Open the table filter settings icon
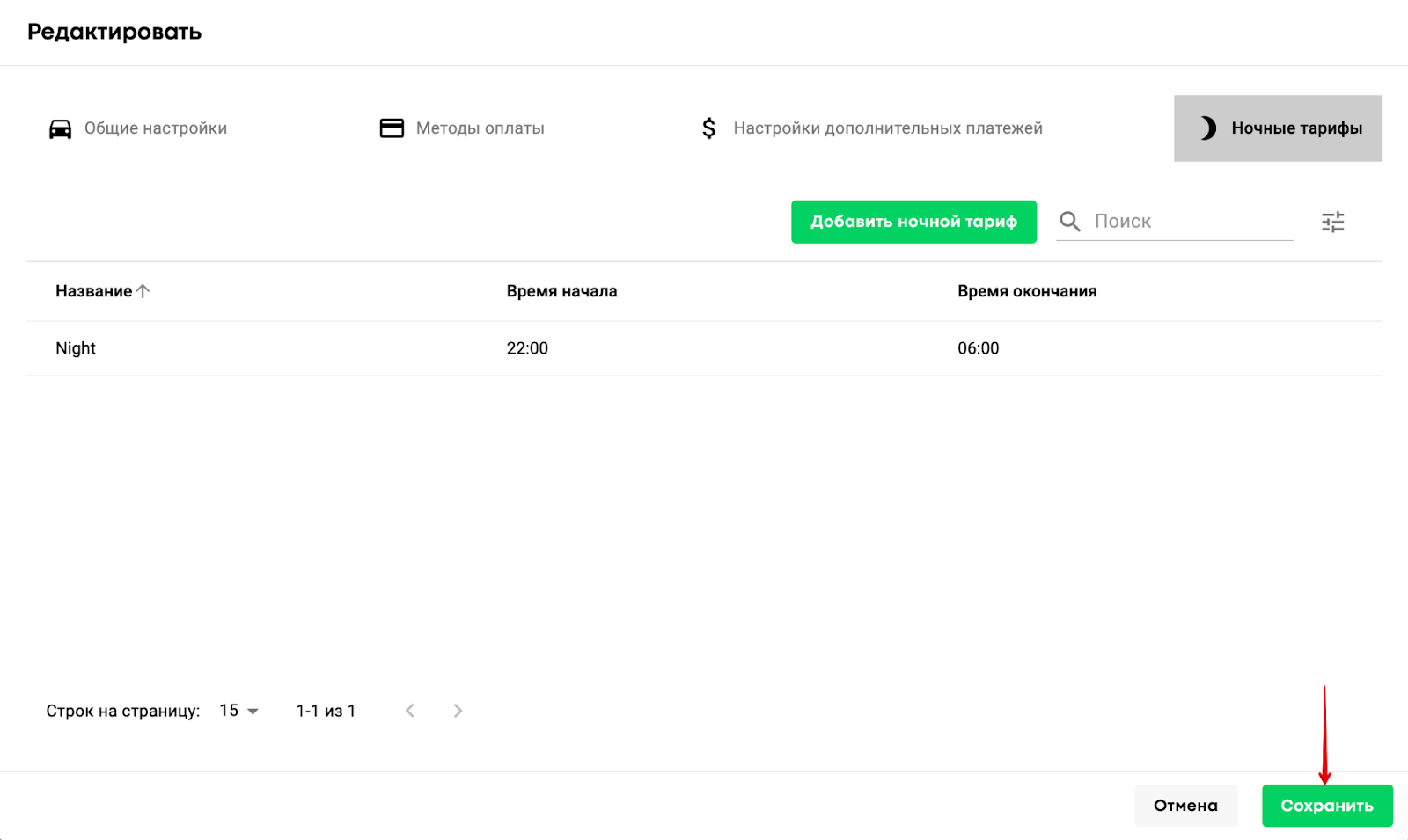The image size is (1408, 840). coord(1332,222)
